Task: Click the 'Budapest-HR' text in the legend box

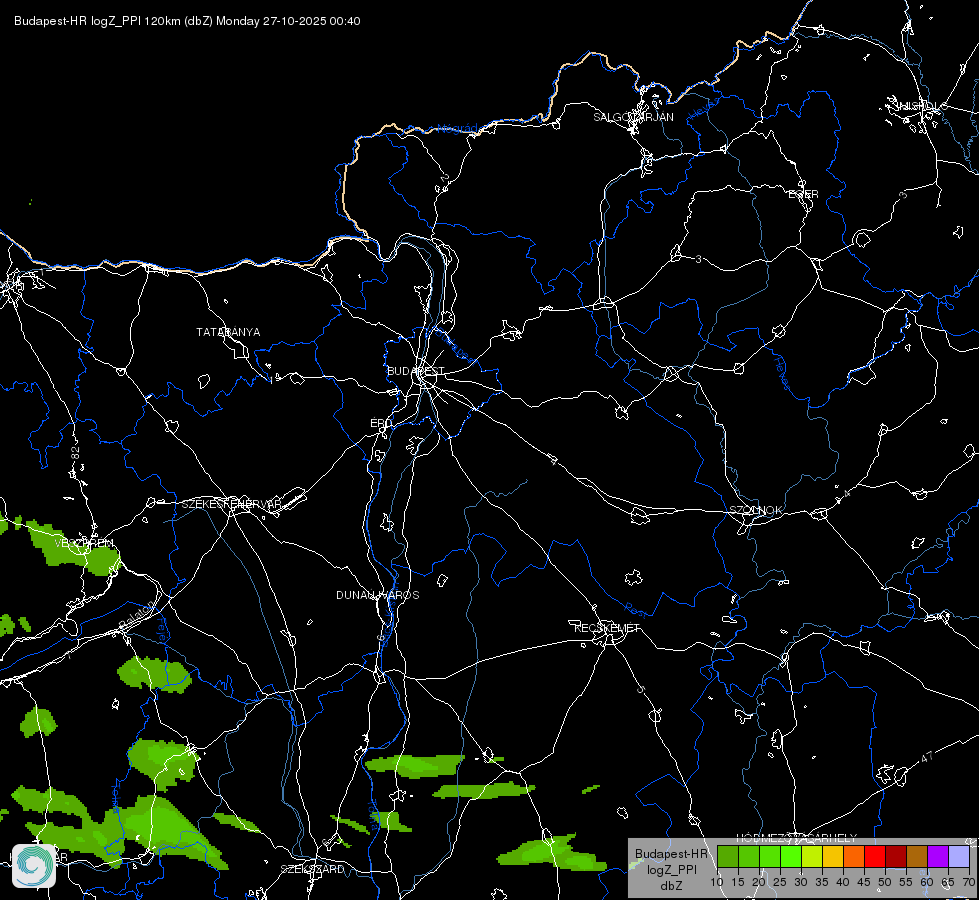Action: (x=671, y=854)
